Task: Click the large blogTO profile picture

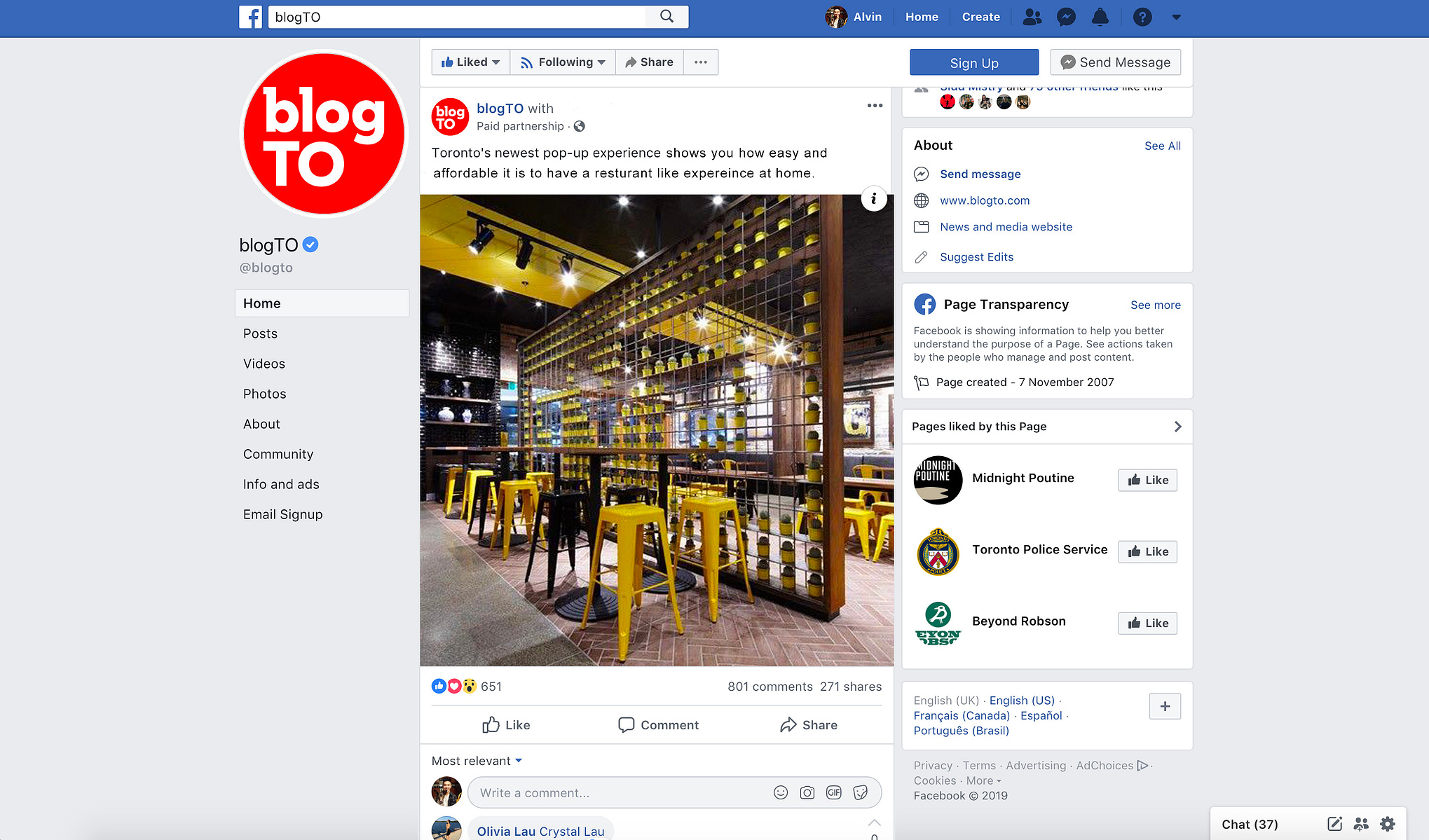Action: 324,134
